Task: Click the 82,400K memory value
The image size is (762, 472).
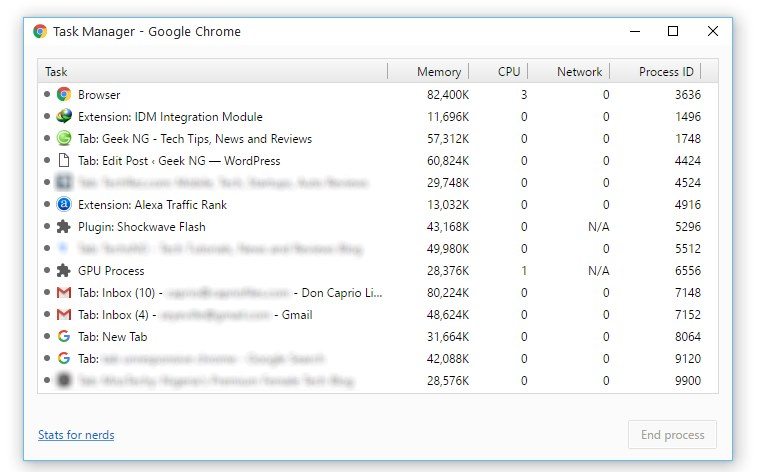Action: (448, 94)
